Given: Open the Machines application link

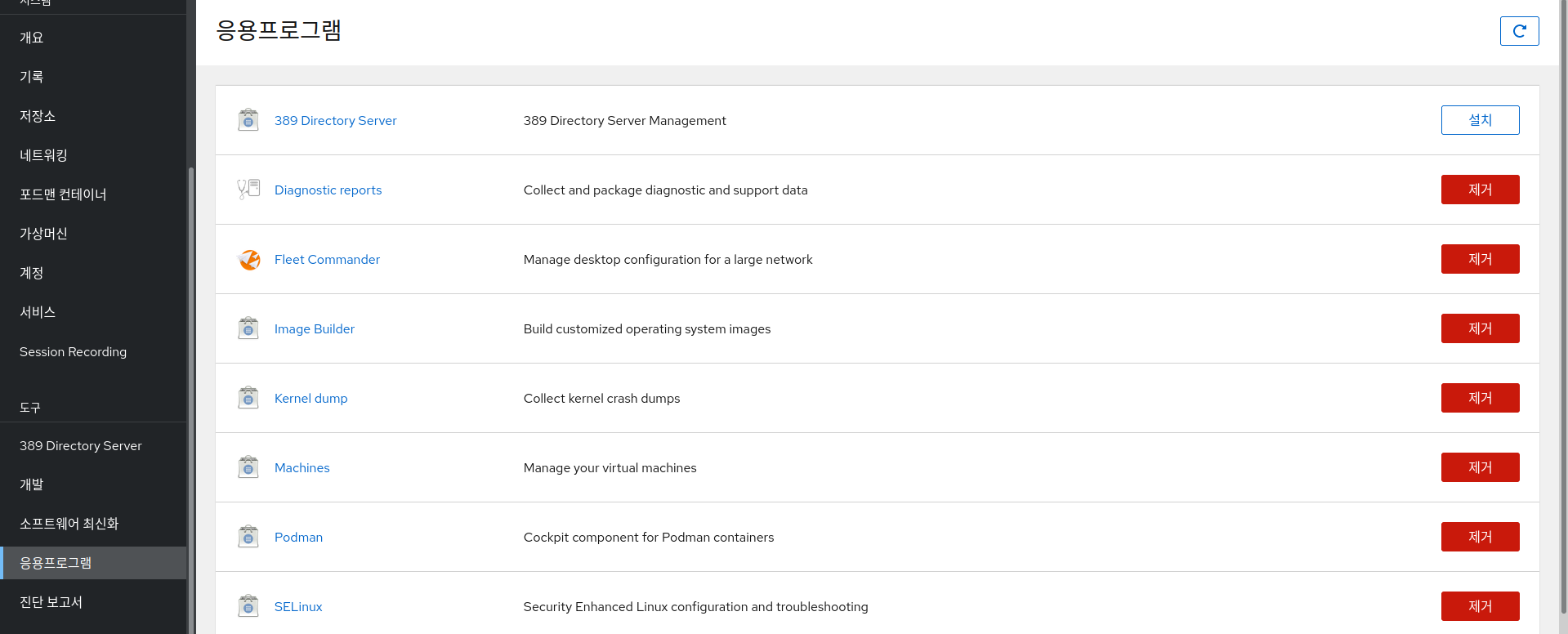Looking at the screenshot, I should coord(302,467).
